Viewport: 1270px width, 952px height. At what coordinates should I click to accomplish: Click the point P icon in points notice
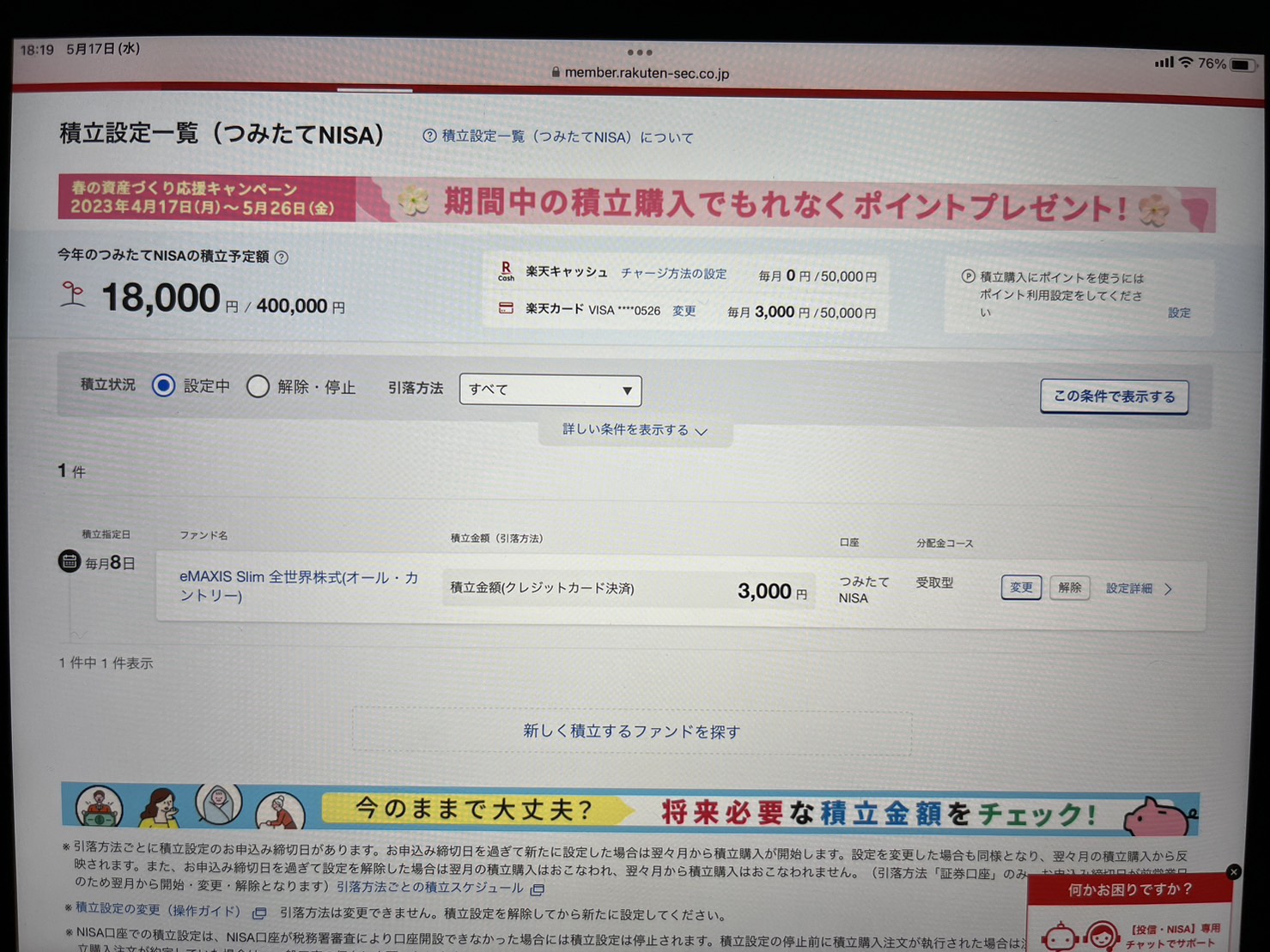click(x=968, y=276)
